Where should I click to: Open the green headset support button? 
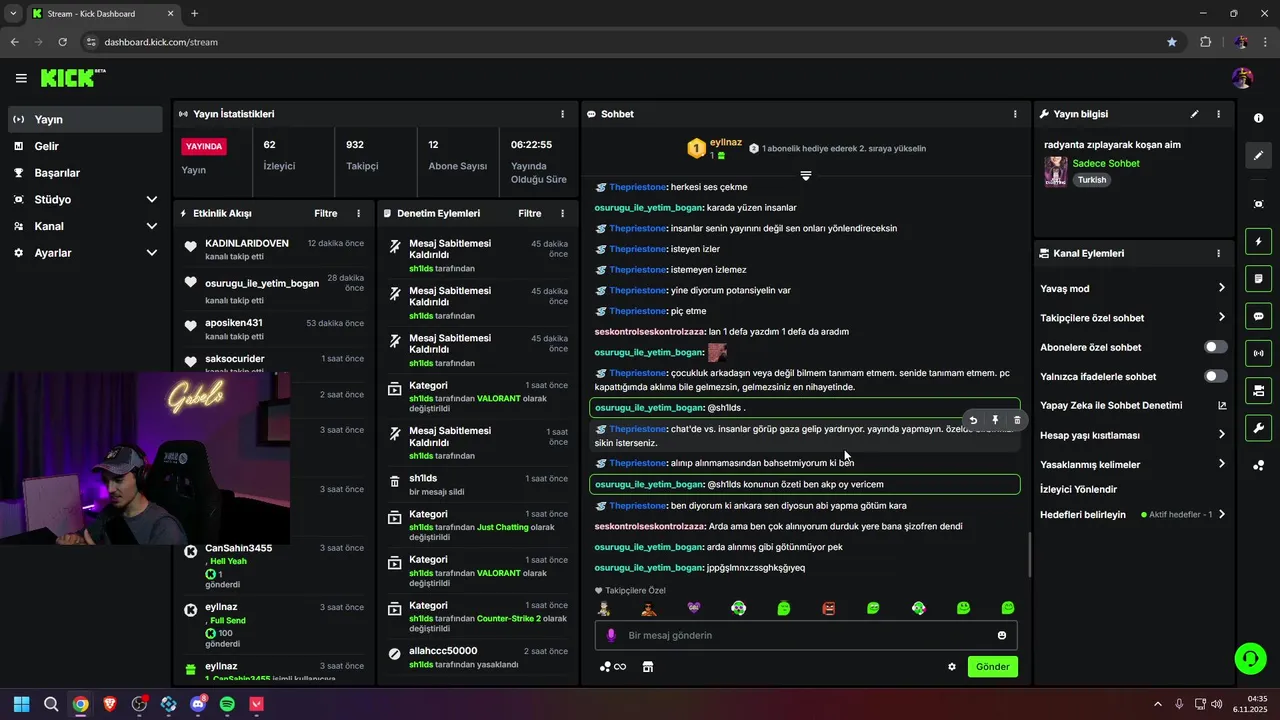(x=1250, y=658)
